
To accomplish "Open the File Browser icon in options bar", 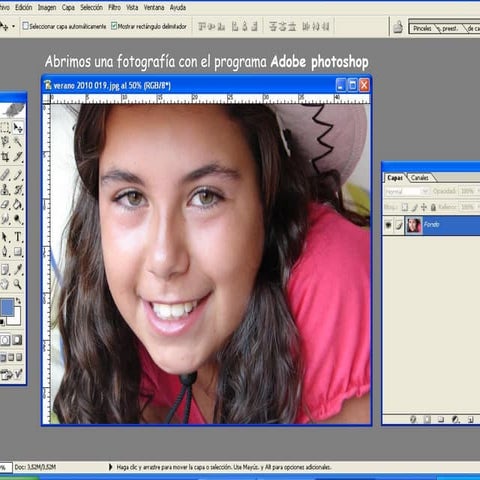I will pyautogui.click(x=398, y=27).
